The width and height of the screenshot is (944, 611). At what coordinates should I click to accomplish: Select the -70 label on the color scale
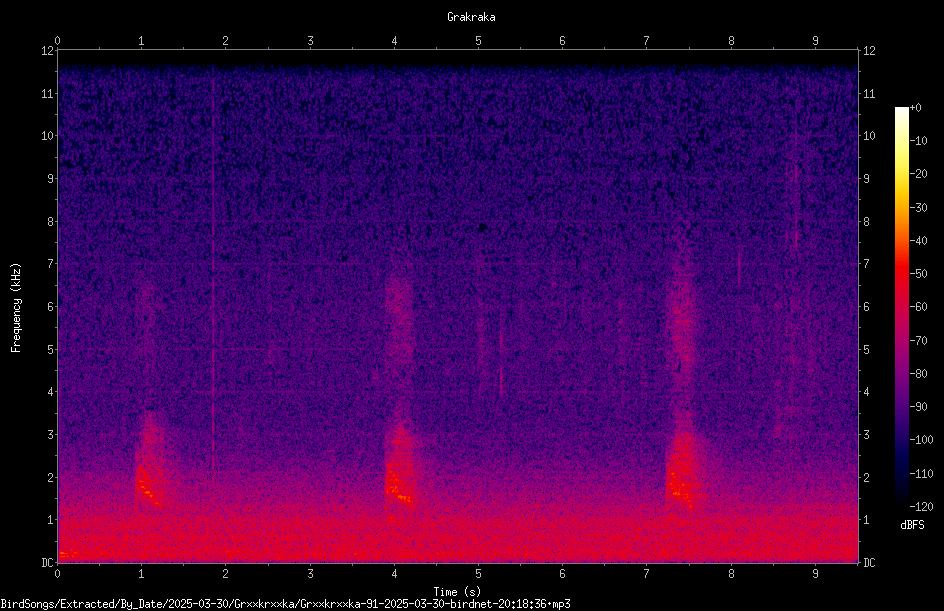click(918, 341)
